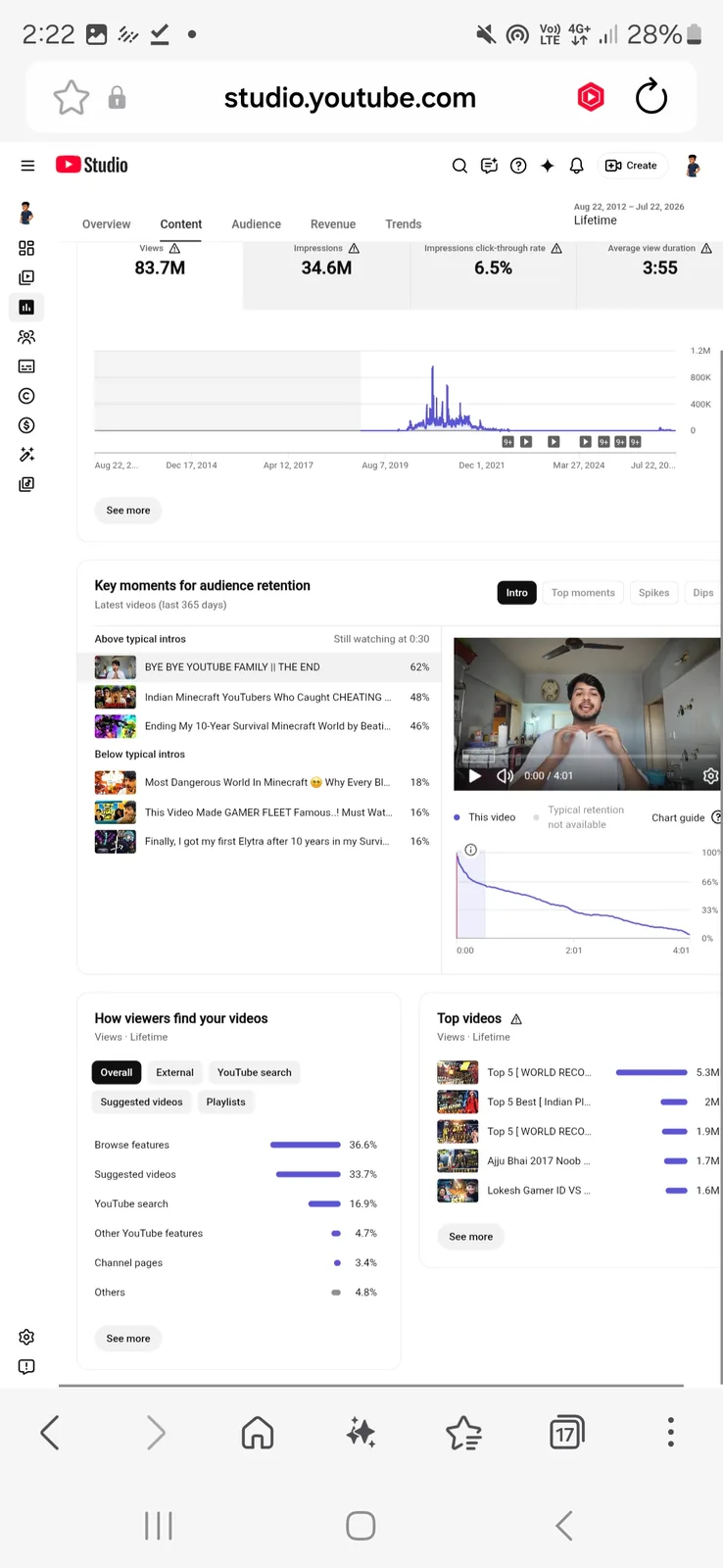This screenshot has width=723, height=1568.
Task: Open the Chart guide help link
Action: [x=686, y=817]
